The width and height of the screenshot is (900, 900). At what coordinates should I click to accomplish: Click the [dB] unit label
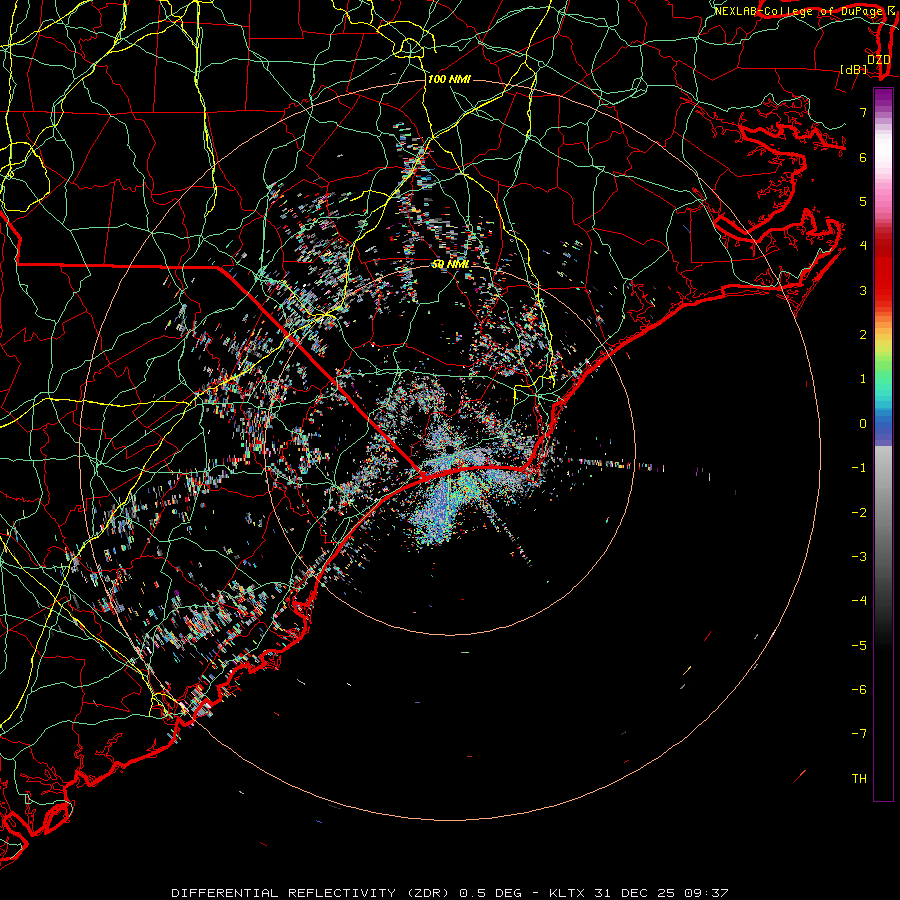click(854, 69)
